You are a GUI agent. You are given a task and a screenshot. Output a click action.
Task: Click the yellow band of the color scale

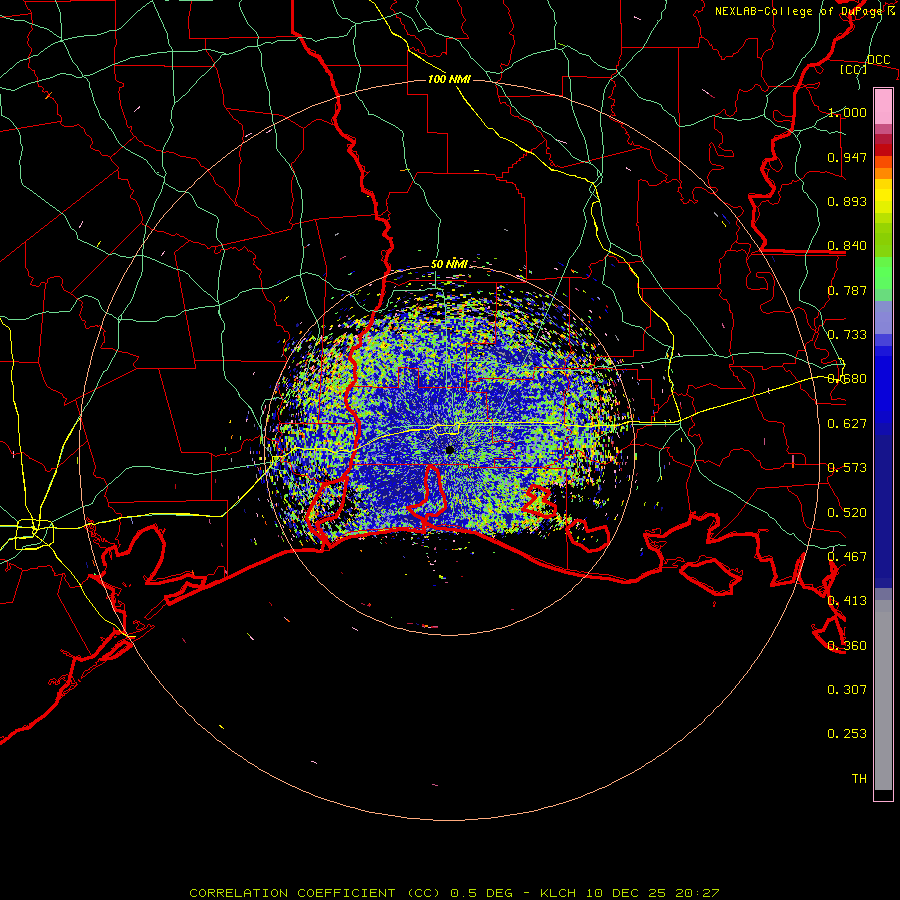(883, 197)
